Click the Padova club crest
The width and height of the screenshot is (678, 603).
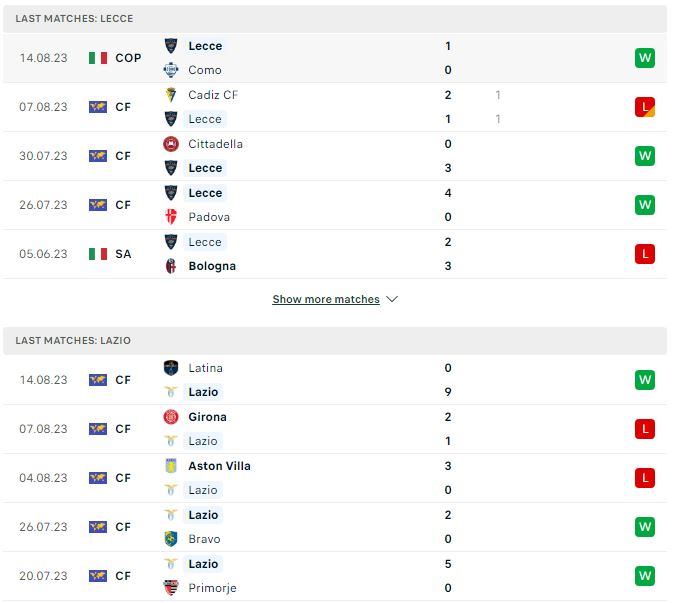[x=171, y=217]
